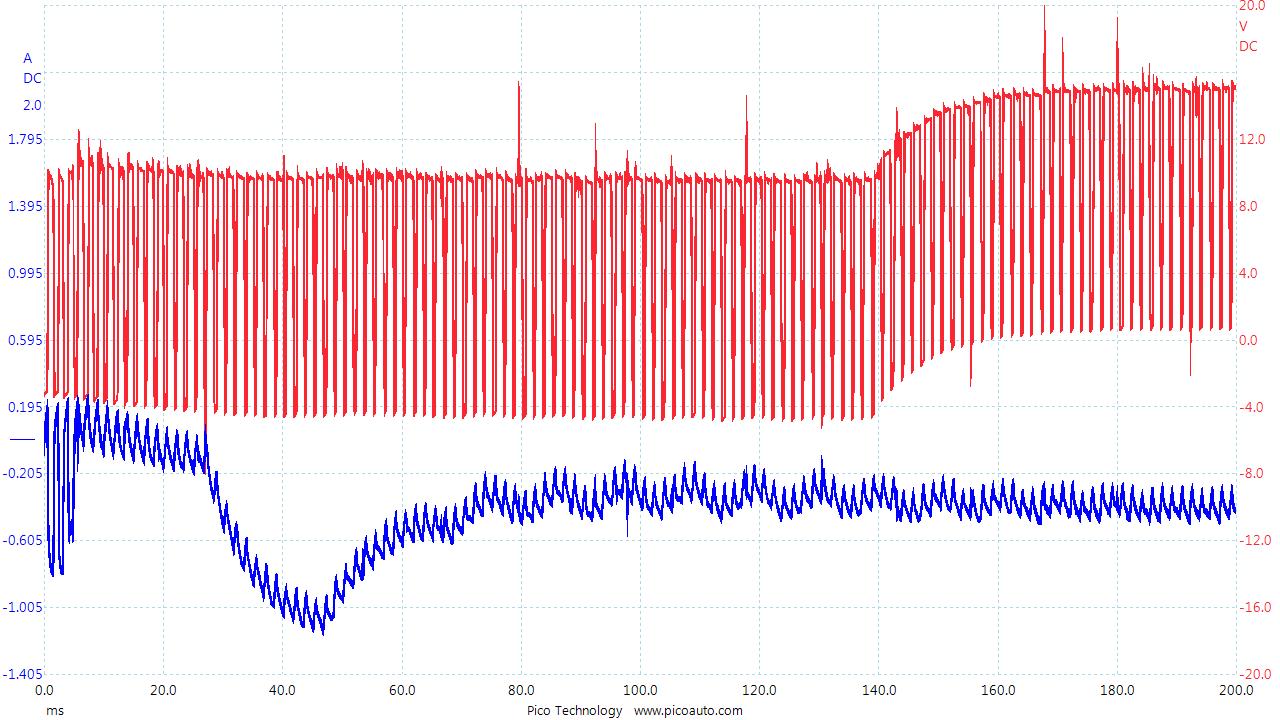Click the -1.405 blue axis value
This screenshot has height=720, width=1280.
pyautogui.click(x=23, y=674)
